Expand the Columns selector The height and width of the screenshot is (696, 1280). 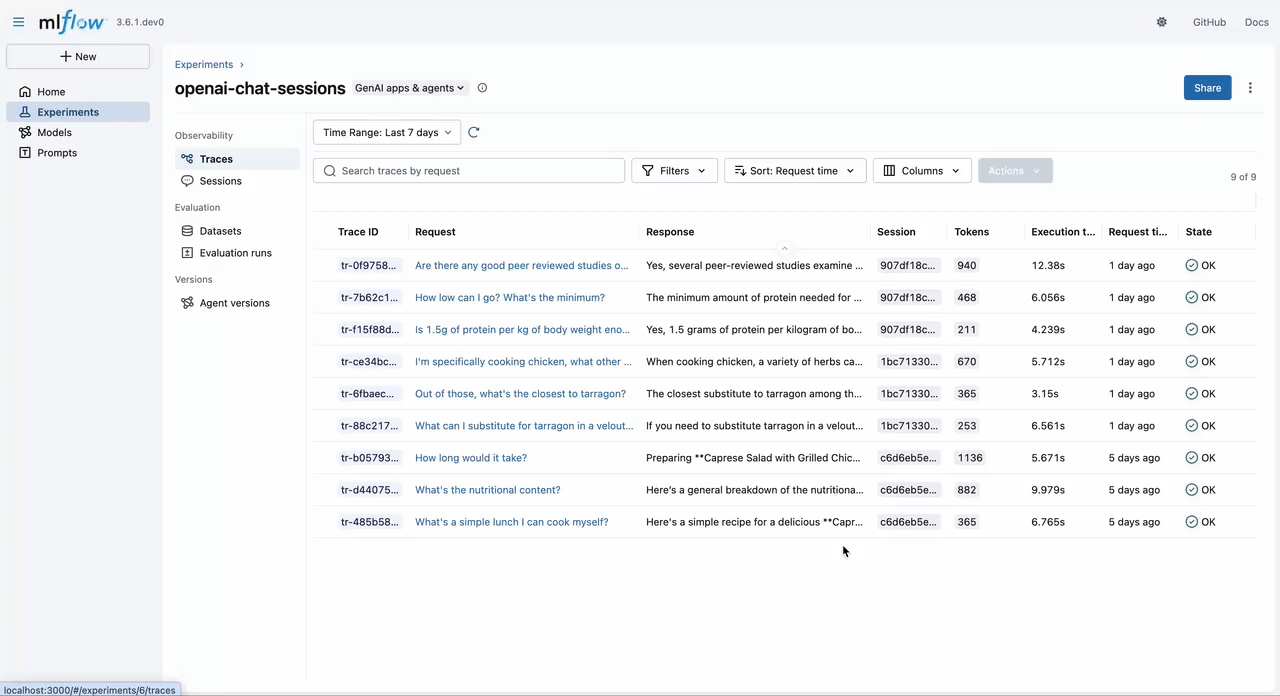pyautogui.click(x=921, y=171)
